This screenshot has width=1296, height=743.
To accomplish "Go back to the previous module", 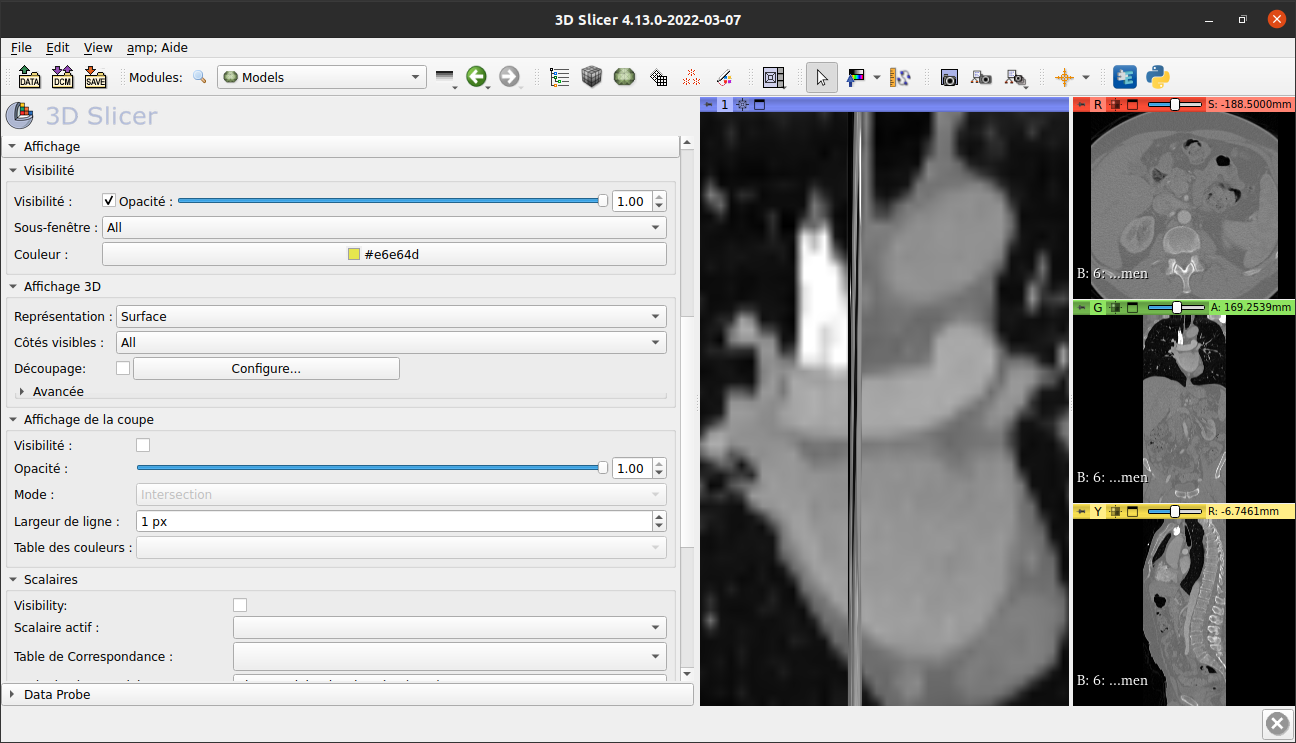I will coord(477,77).
